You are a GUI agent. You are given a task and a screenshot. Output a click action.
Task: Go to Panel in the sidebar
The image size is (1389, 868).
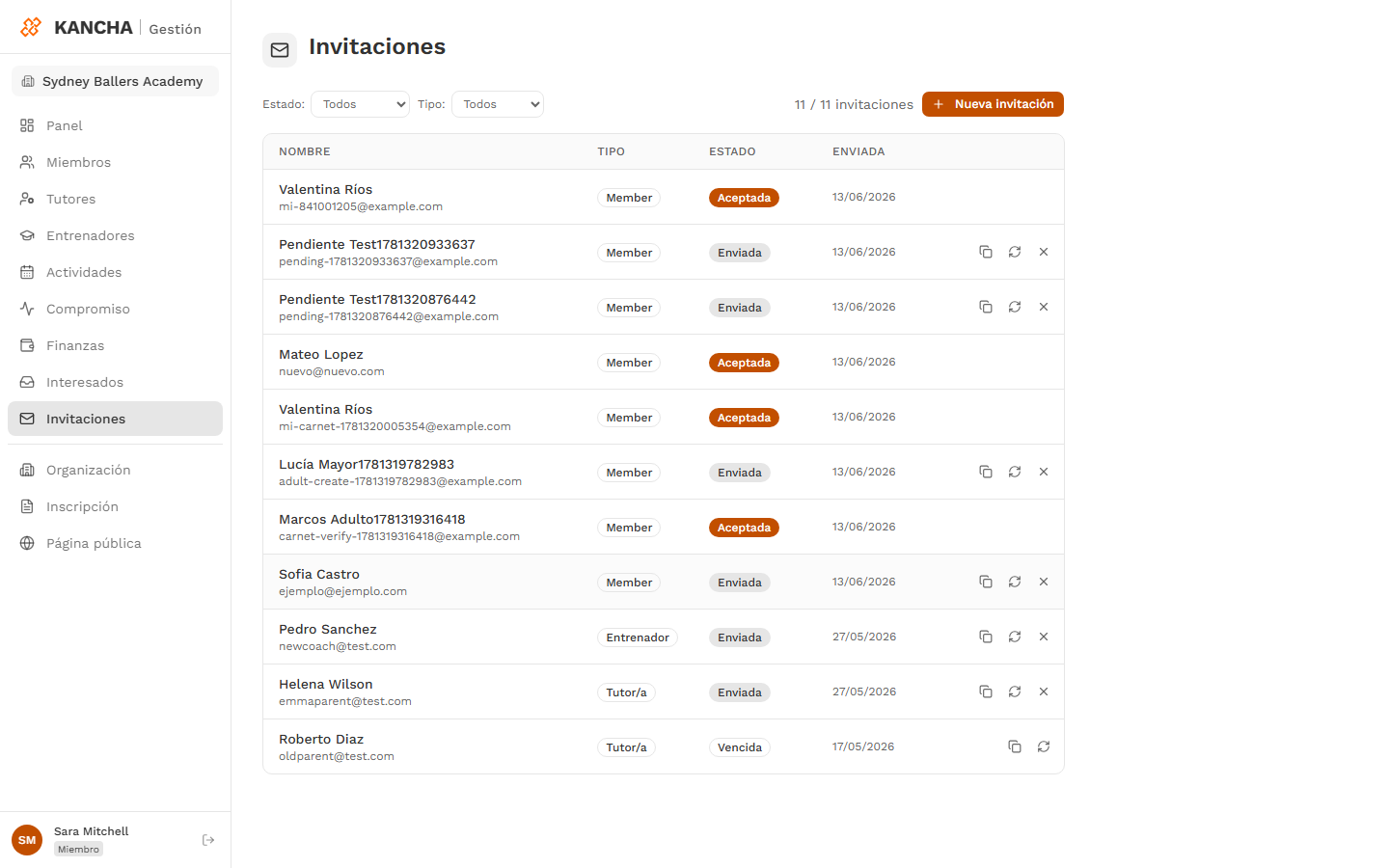[115, 125]
